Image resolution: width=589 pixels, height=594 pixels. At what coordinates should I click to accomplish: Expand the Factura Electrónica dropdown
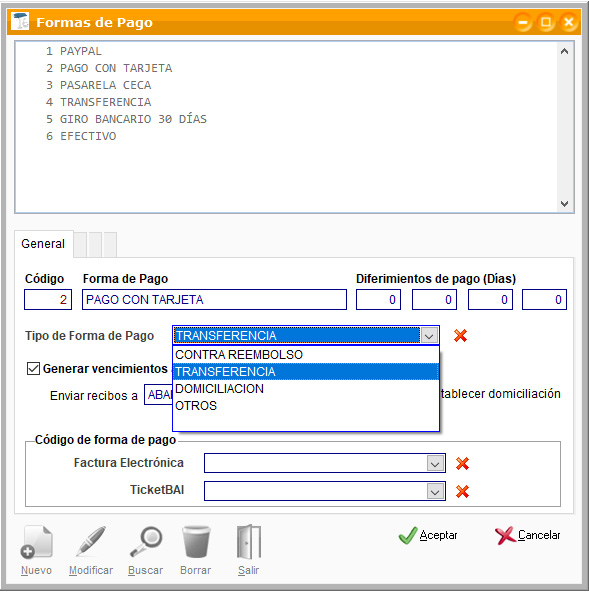[x=435, y=463]
